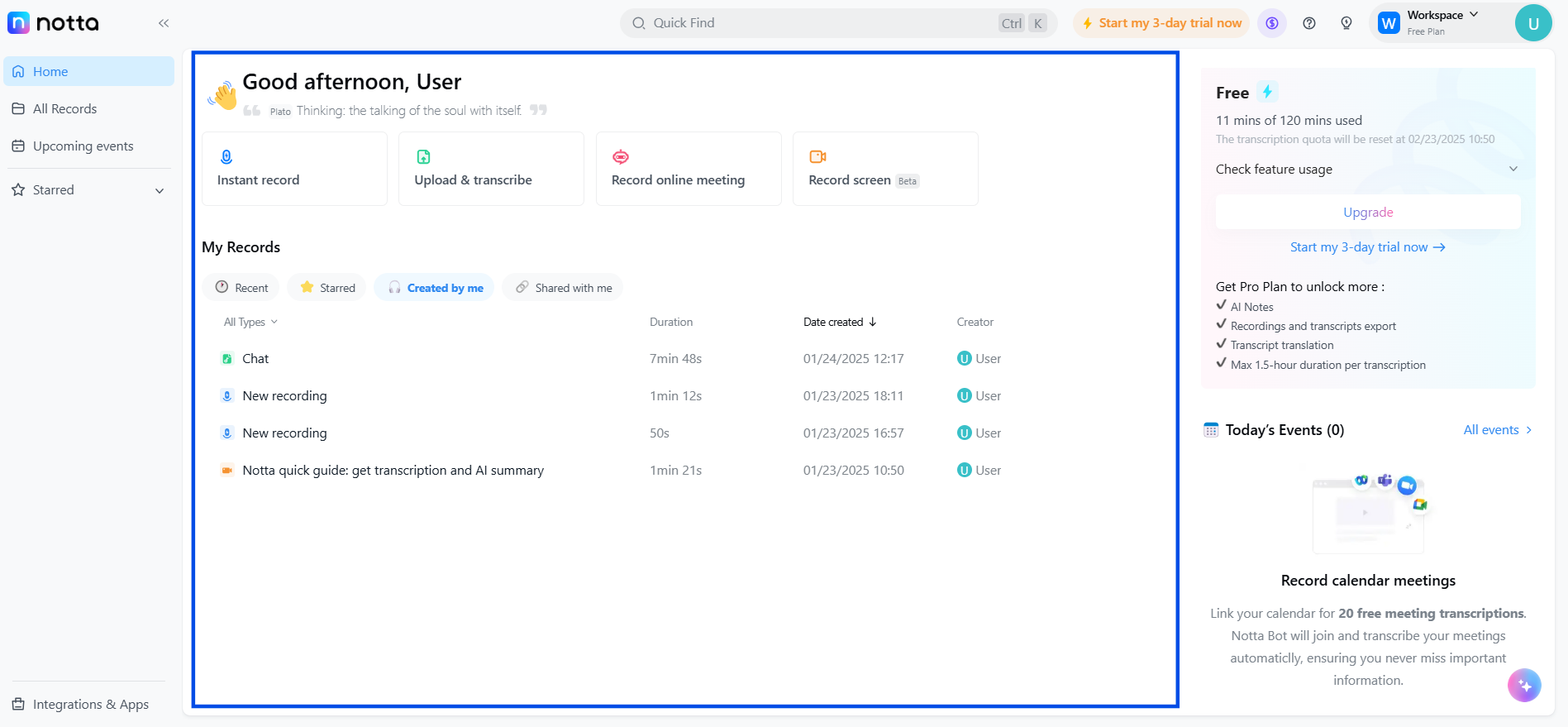The image size is (1568, 727).
Task: Click the red online meeting icon
Action: click(621, 156)
